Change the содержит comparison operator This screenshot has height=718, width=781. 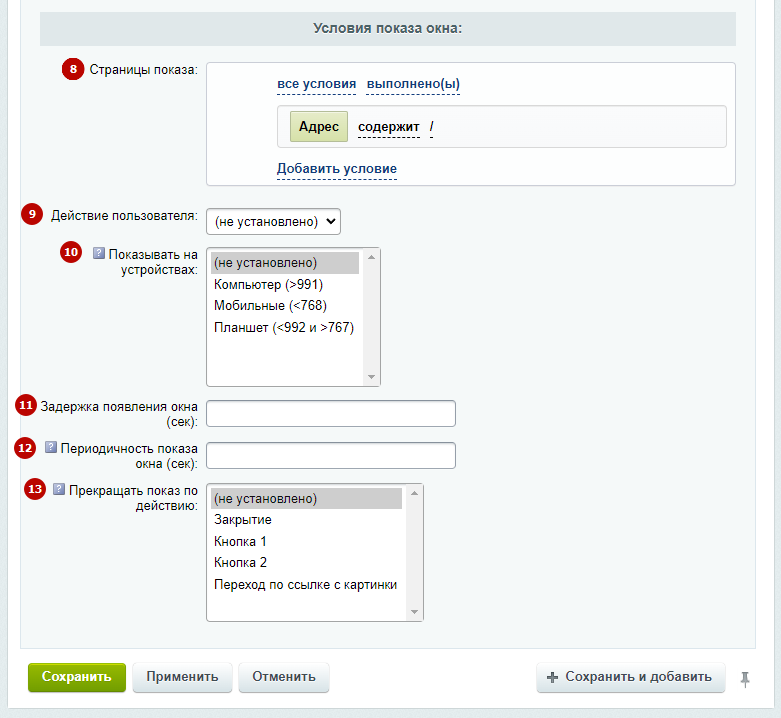(x=389, y=127)
